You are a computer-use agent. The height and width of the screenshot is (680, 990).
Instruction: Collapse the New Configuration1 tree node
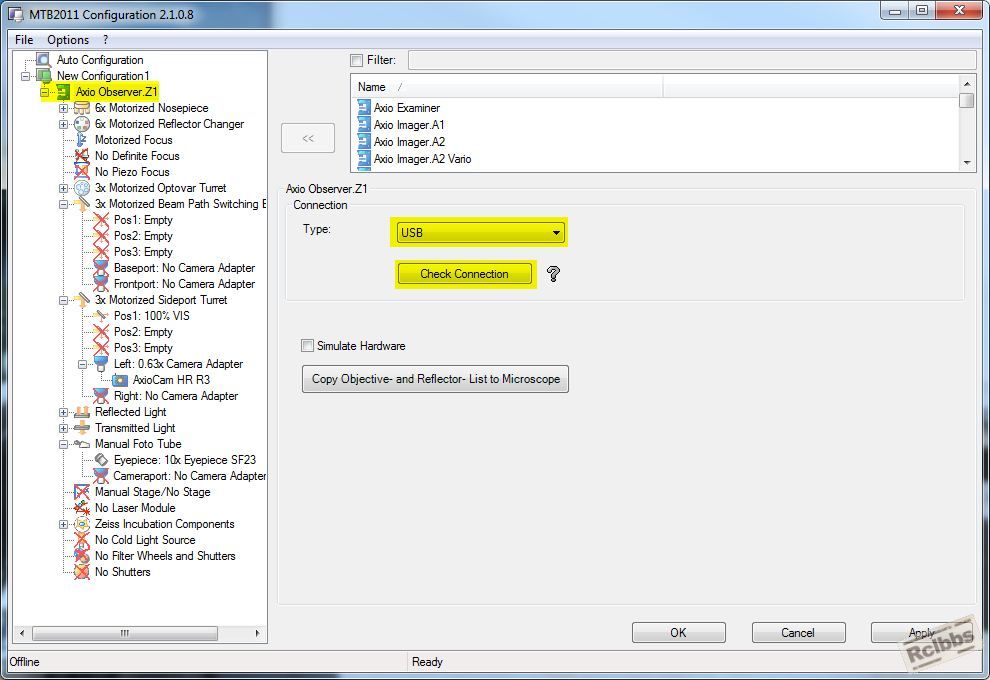26,76
